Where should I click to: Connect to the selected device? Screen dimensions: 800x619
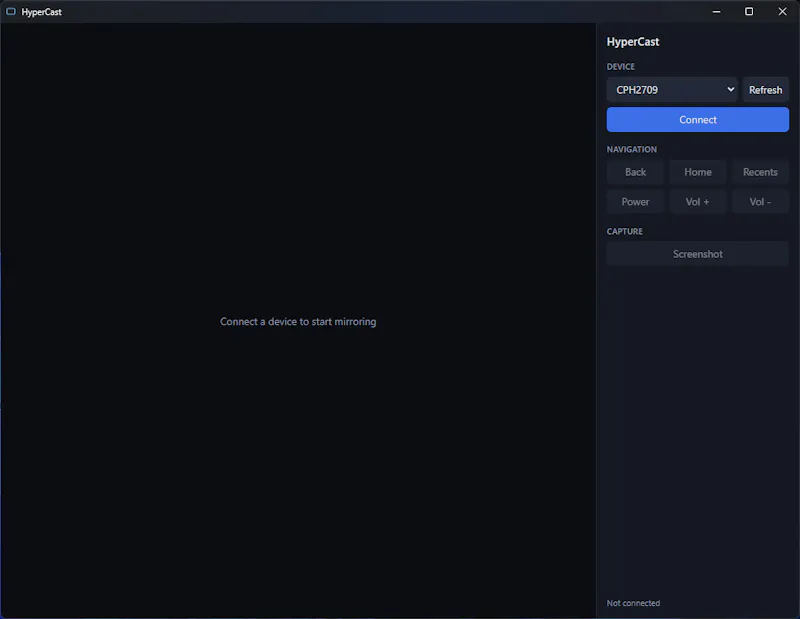click(x=697, y=119)
